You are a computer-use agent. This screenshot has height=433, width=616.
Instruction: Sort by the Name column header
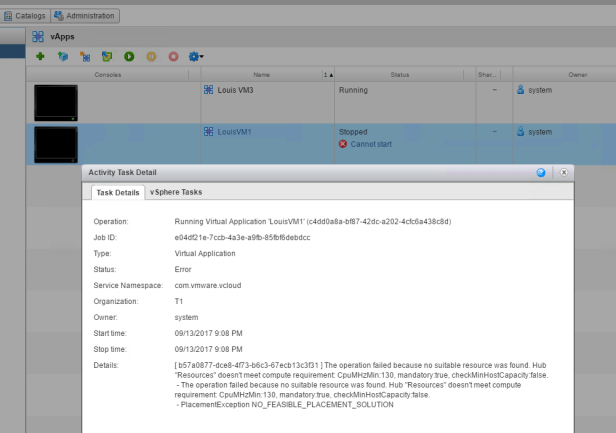pyautogui.click(x=262, y=75)
